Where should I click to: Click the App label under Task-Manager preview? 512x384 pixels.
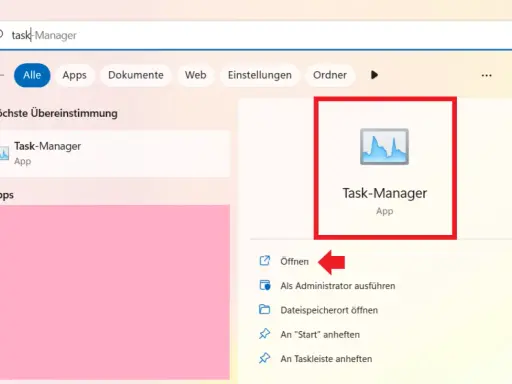point(385,211)
